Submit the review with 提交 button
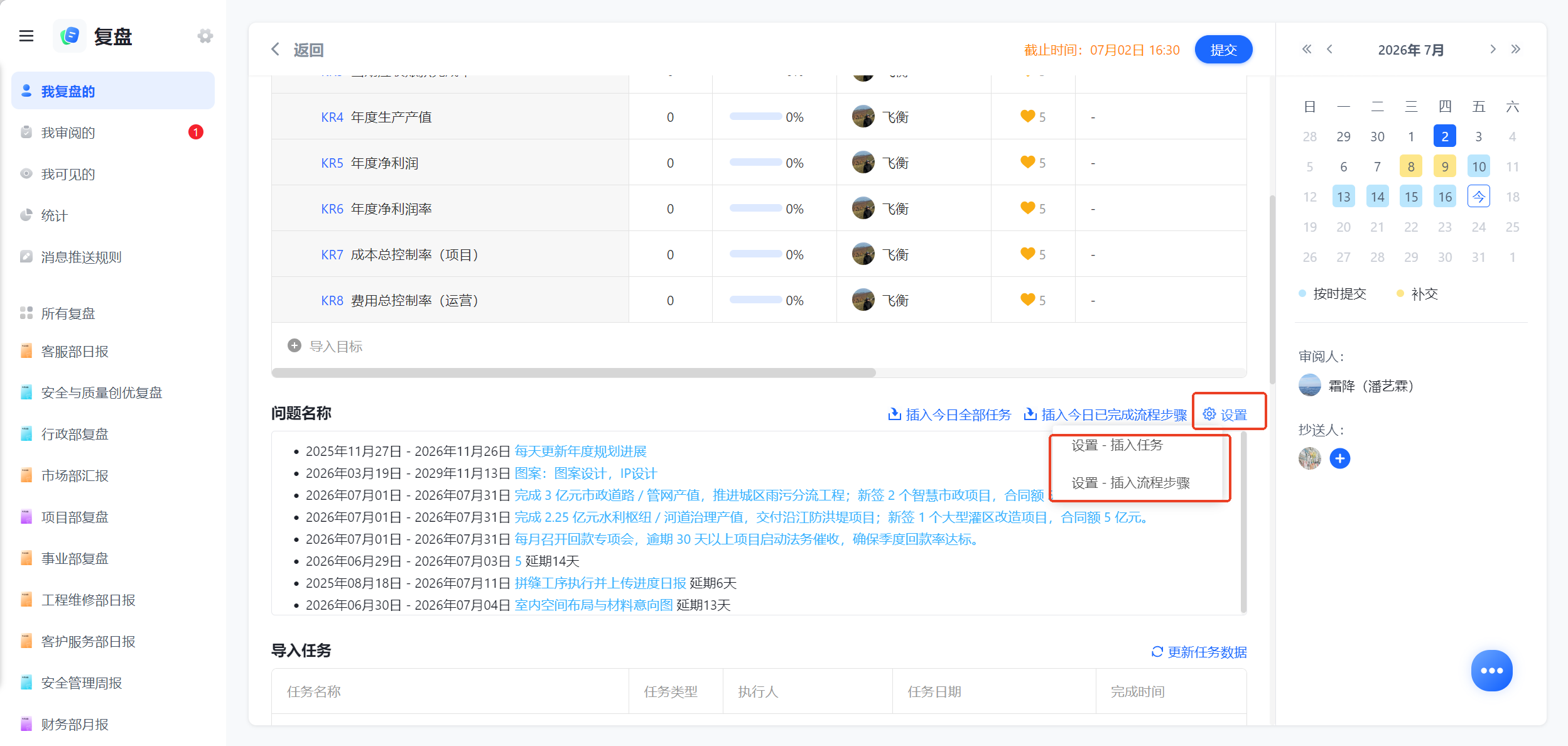 (1223, 50)
